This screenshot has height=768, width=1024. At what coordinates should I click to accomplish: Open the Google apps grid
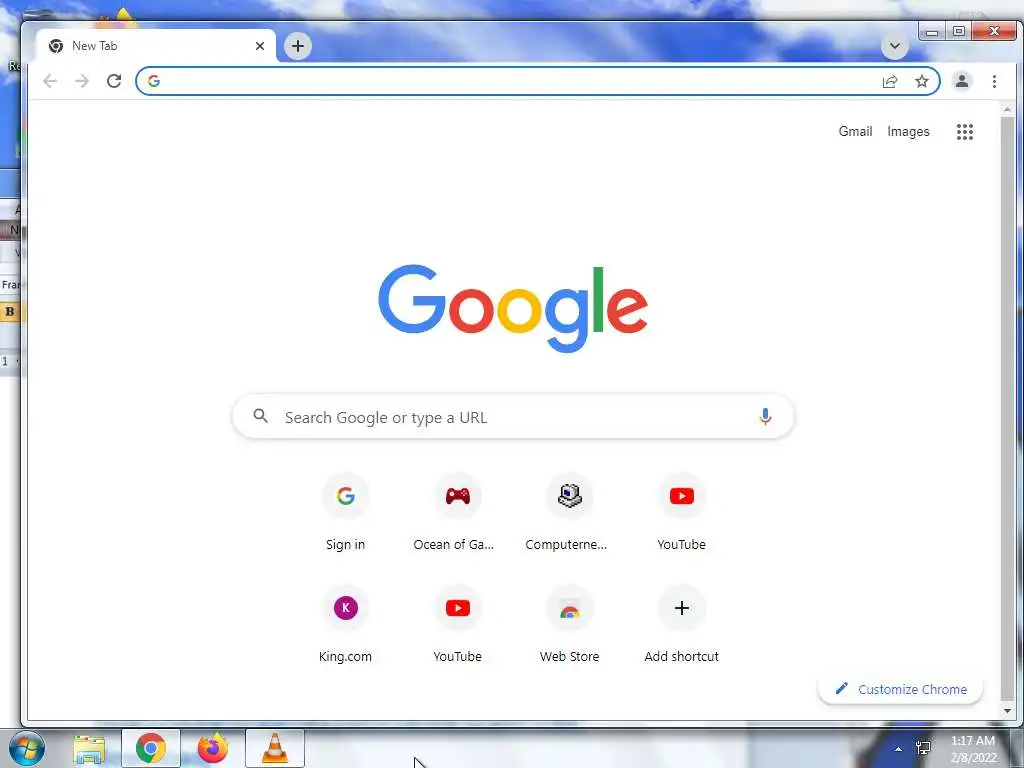pos(965,132)
